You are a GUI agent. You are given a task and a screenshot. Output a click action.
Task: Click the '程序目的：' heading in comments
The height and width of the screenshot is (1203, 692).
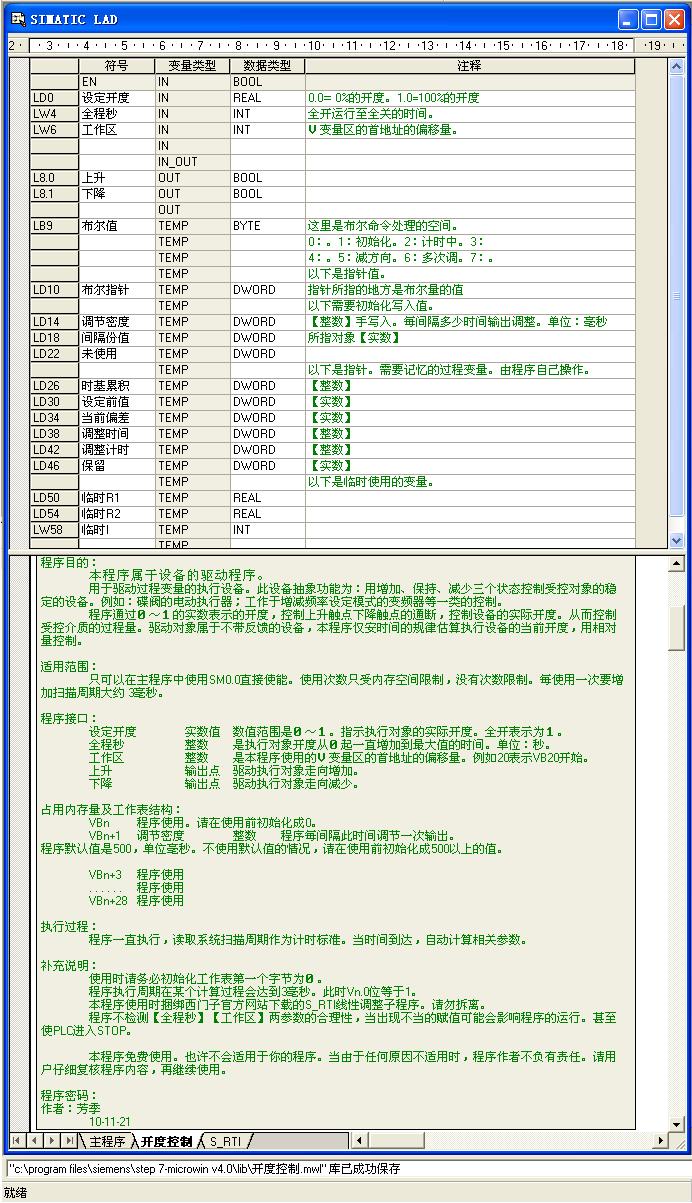coord(69,563)
